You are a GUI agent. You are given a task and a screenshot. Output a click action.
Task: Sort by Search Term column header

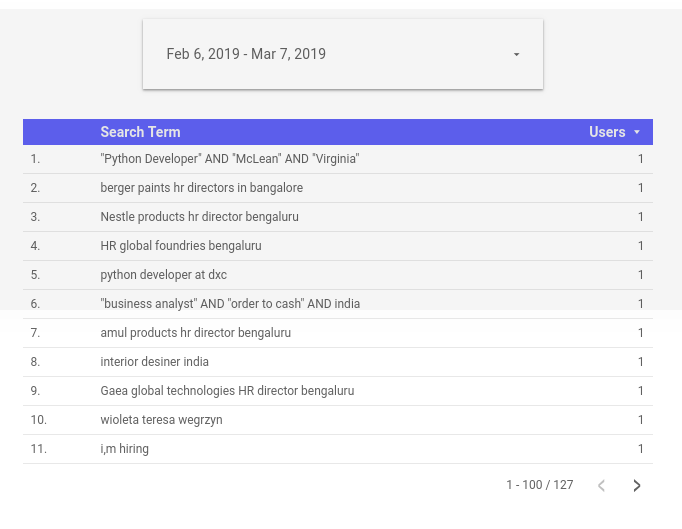point(140,132)
